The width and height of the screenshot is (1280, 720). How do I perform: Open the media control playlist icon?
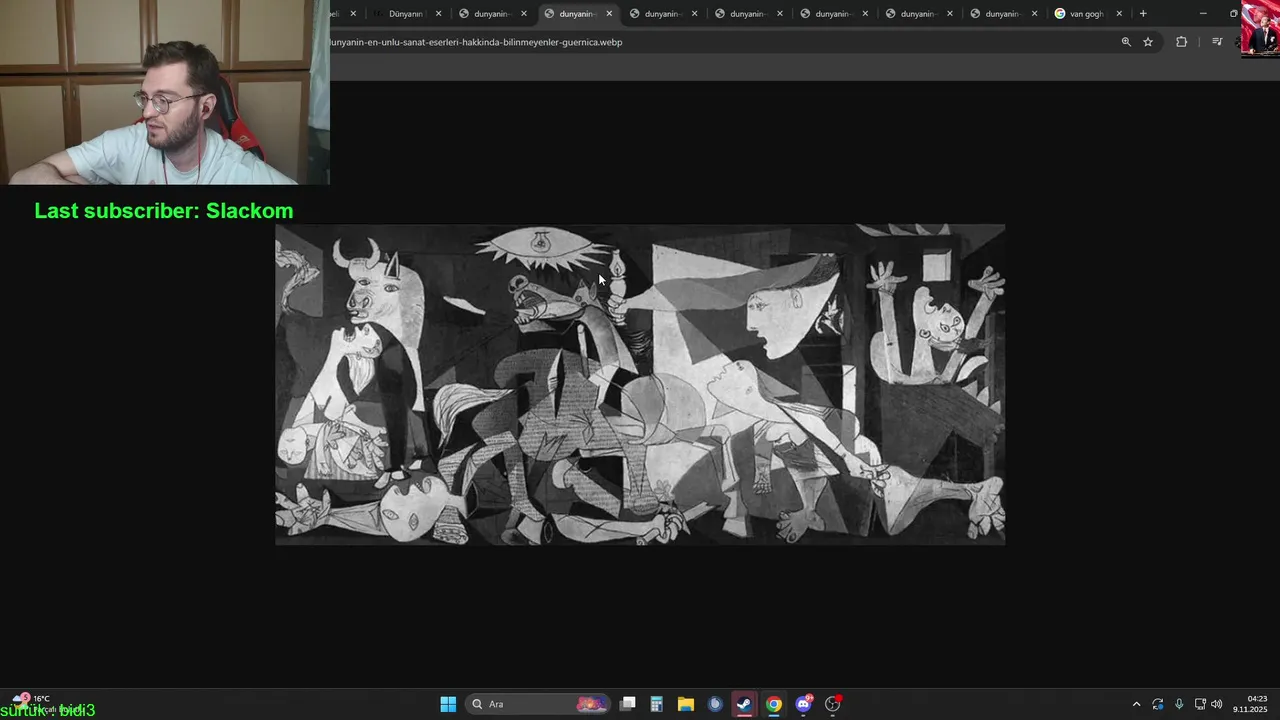point(1217,42)
